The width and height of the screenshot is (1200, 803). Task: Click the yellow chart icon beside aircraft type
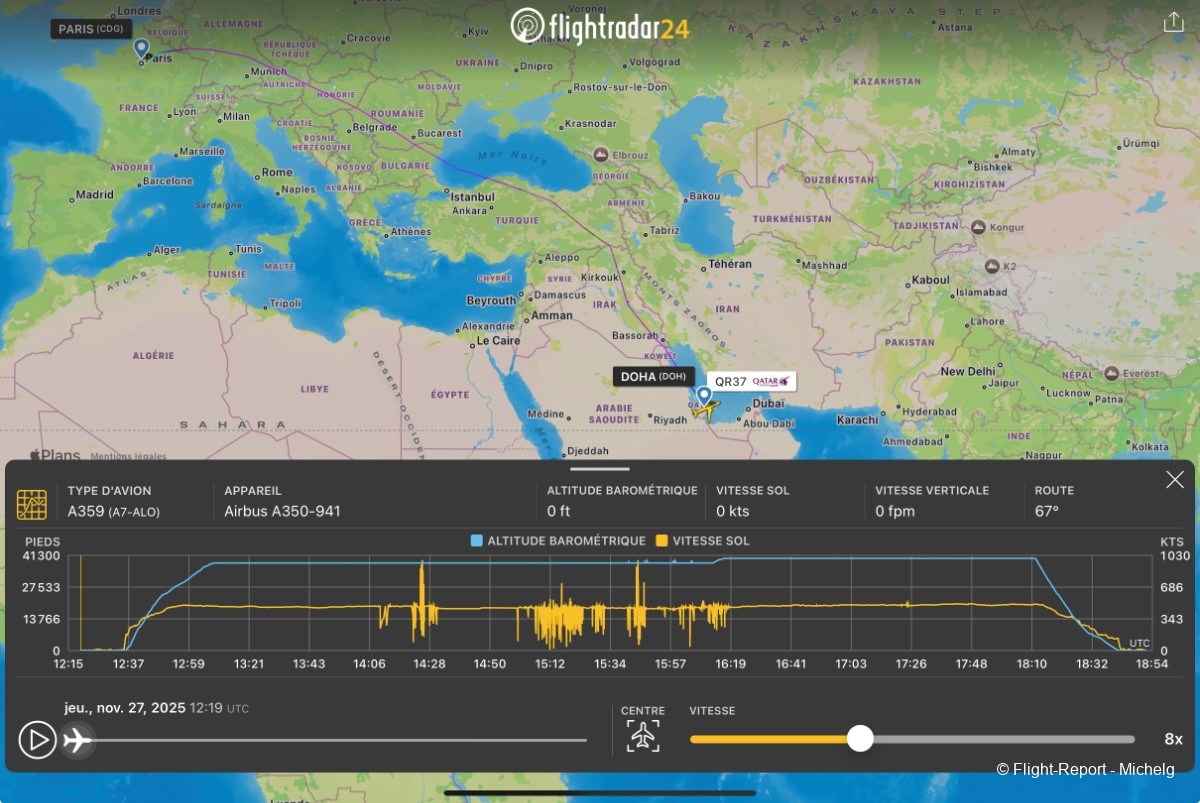[x=32, y=504]
